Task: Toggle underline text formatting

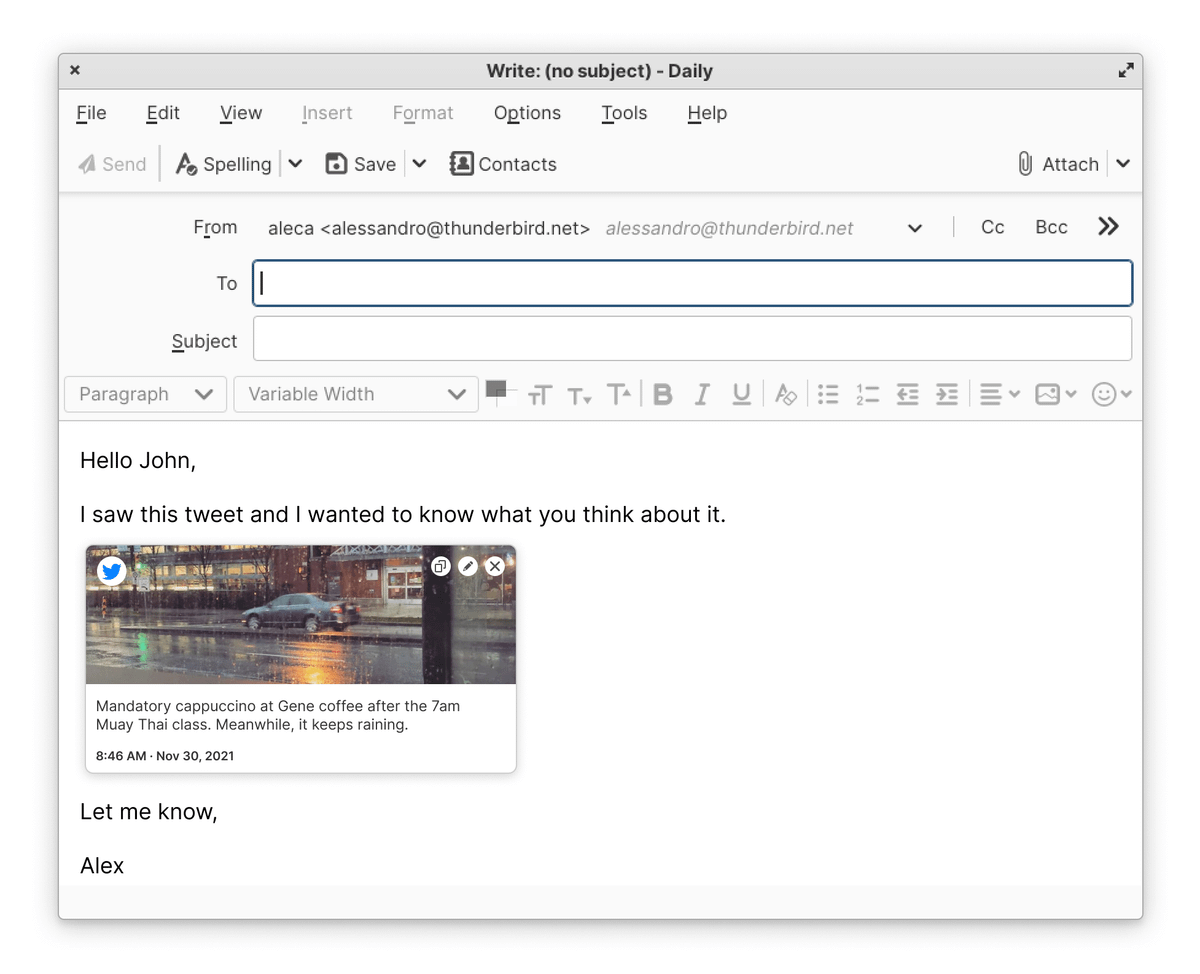Action: [x=741, y=394]
